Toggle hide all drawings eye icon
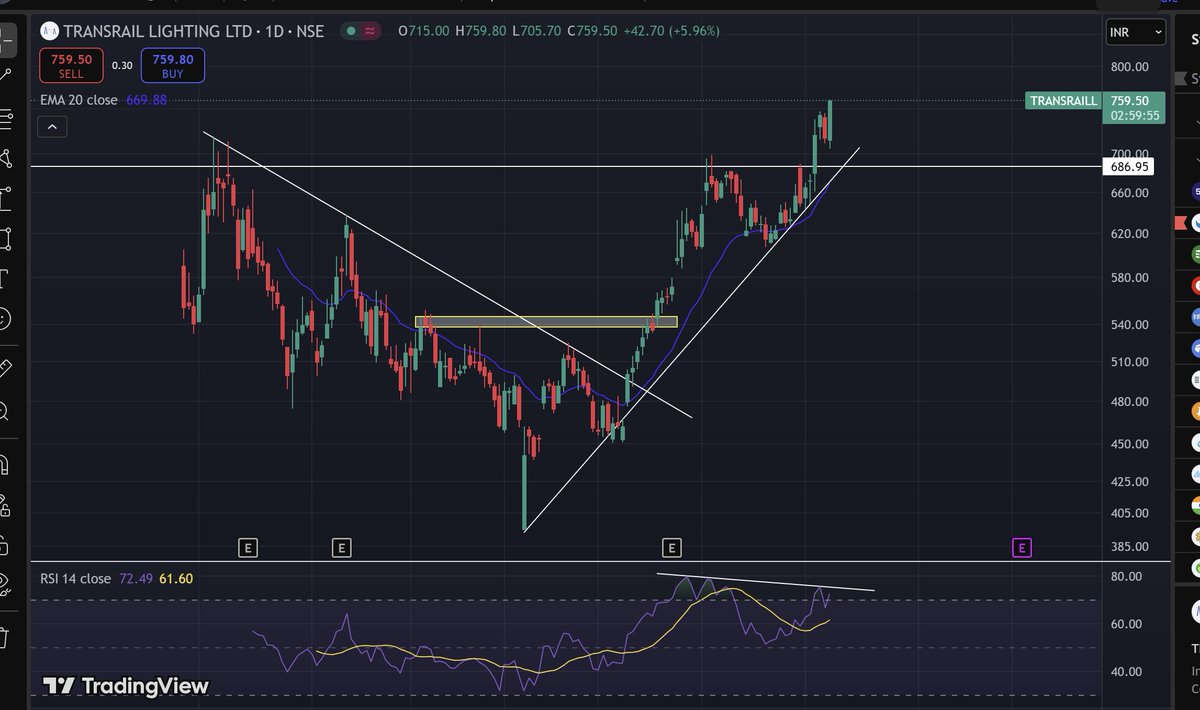The height and width of the screenshot is (710, 1200). click(x=5, y=584)
